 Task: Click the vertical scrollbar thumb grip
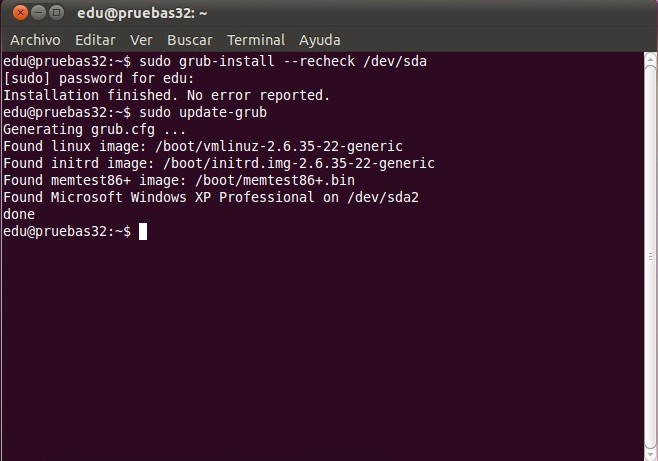coord(650,256)
